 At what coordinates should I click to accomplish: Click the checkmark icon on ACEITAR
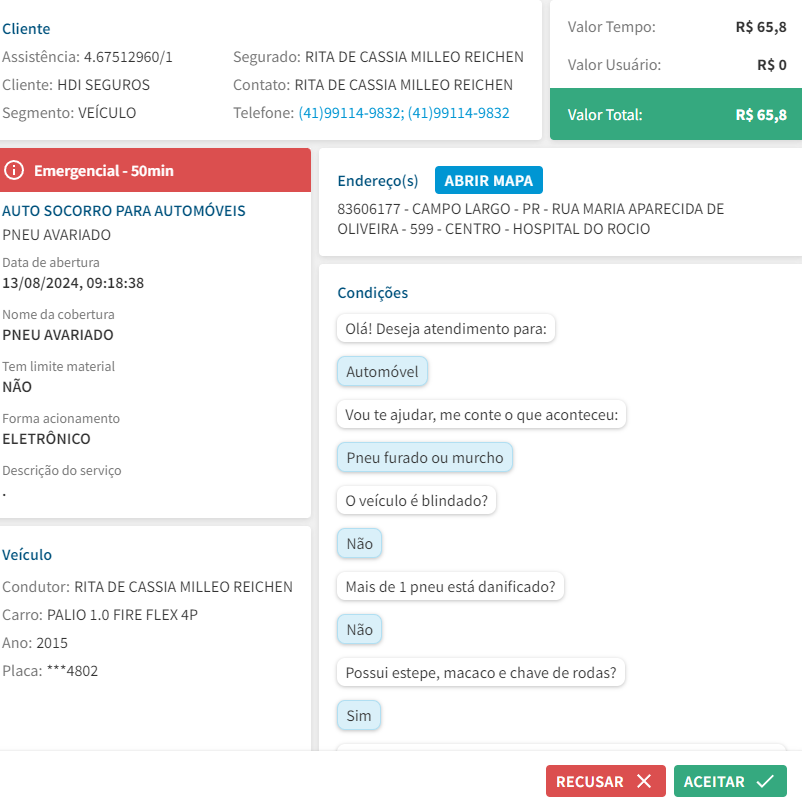765,781
